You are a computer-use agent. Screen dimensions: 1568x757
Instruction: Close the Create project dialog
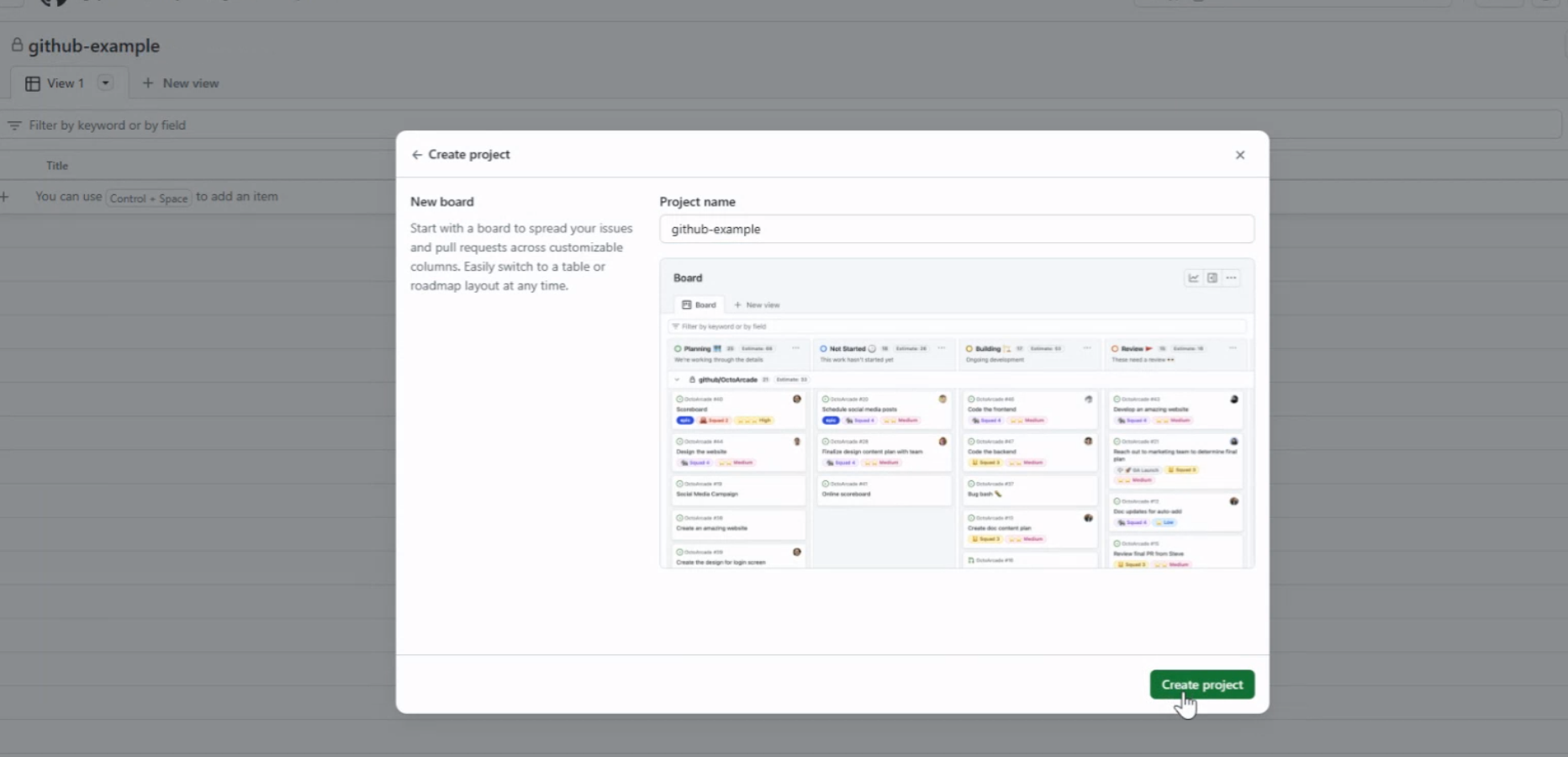[1239, 155]
